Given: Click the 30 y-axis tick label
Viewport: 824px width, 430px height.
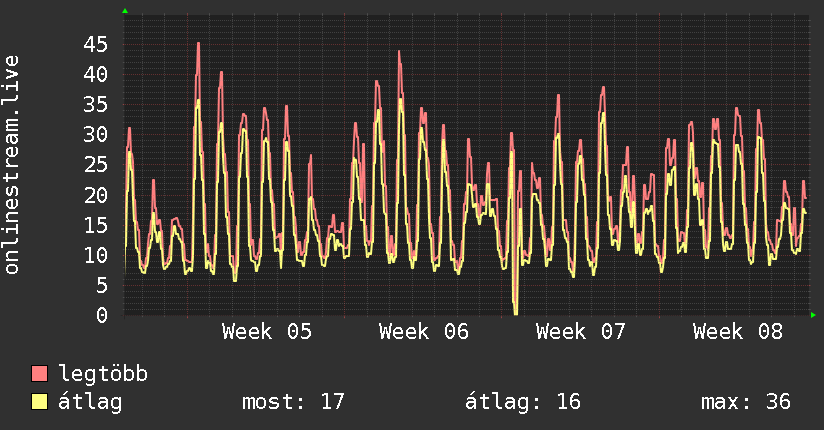Looking at the screenshot, I should 96,135.
